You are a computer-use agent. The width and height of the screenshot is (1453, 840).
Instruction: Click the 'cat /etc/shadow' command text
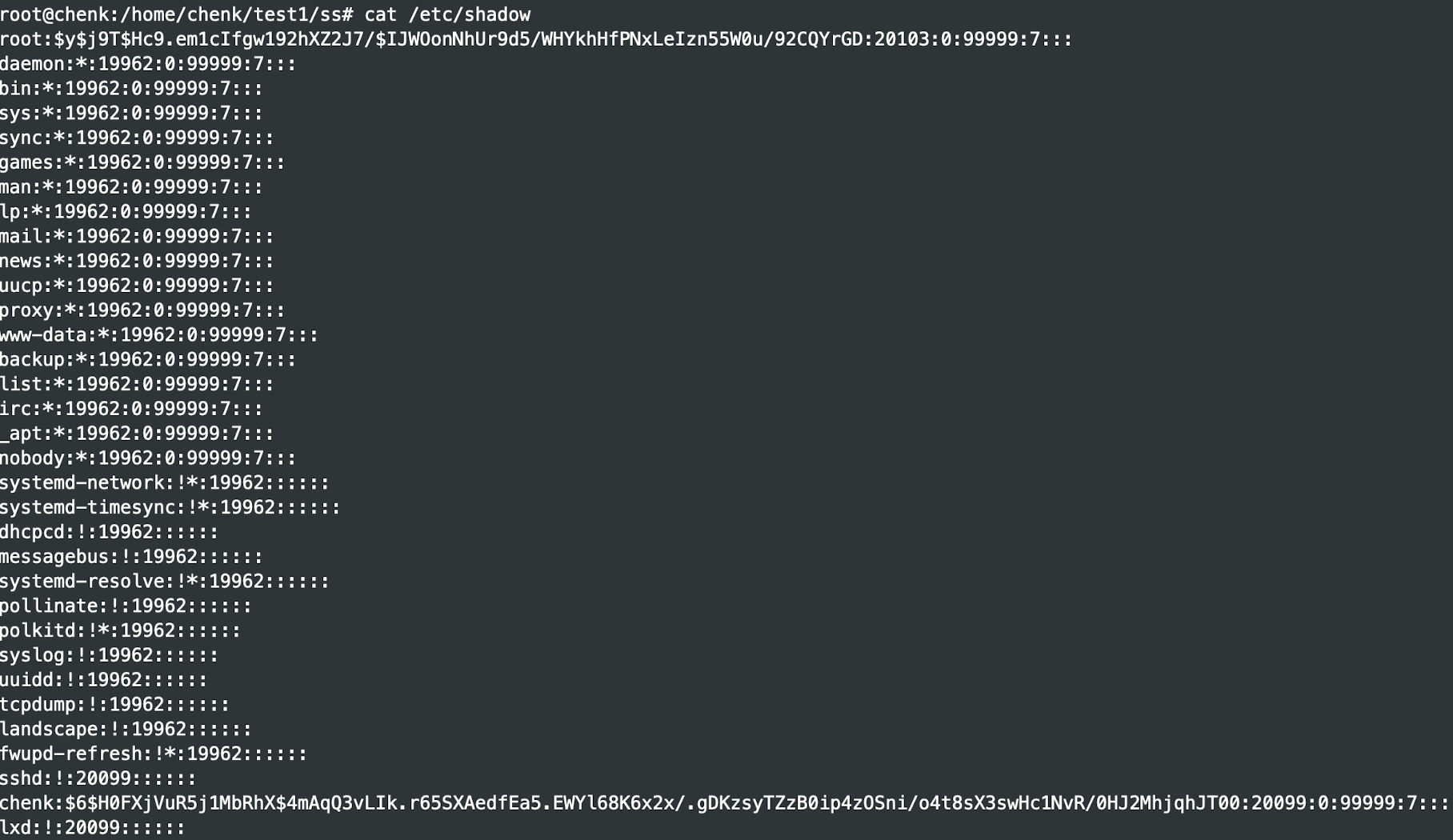click(447, 14)
